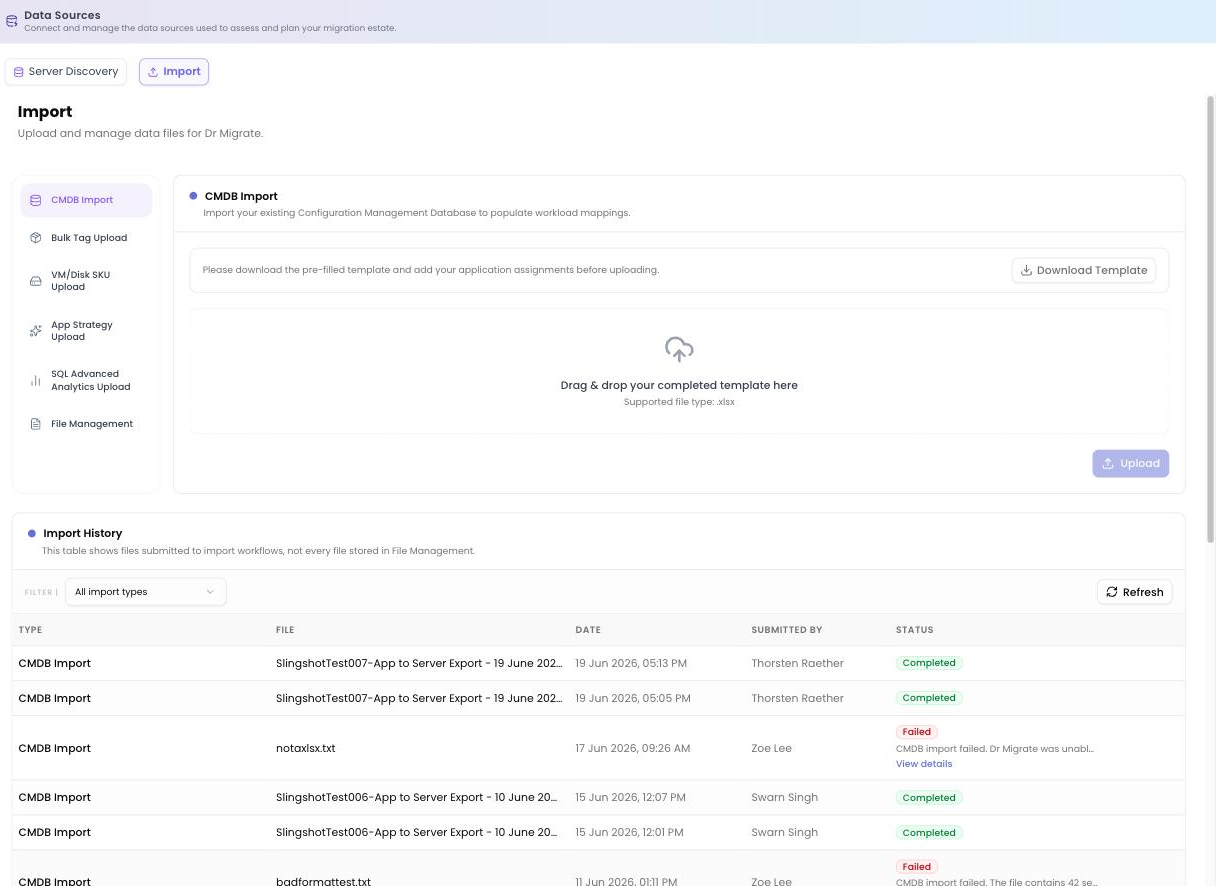Image resolution: width=1216 pixels, height=886 pixels.
Task: Open App Strategy Upload section
Action: pyautogui.click(x=86, y=331)
